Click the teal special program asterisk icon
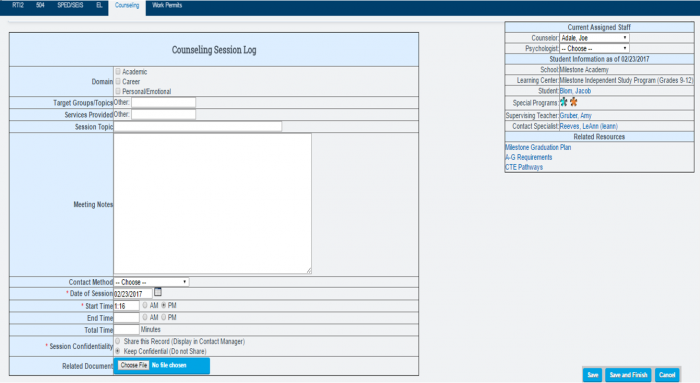The width and height of the screenshot is (700, 383). (x=564, y=102)
